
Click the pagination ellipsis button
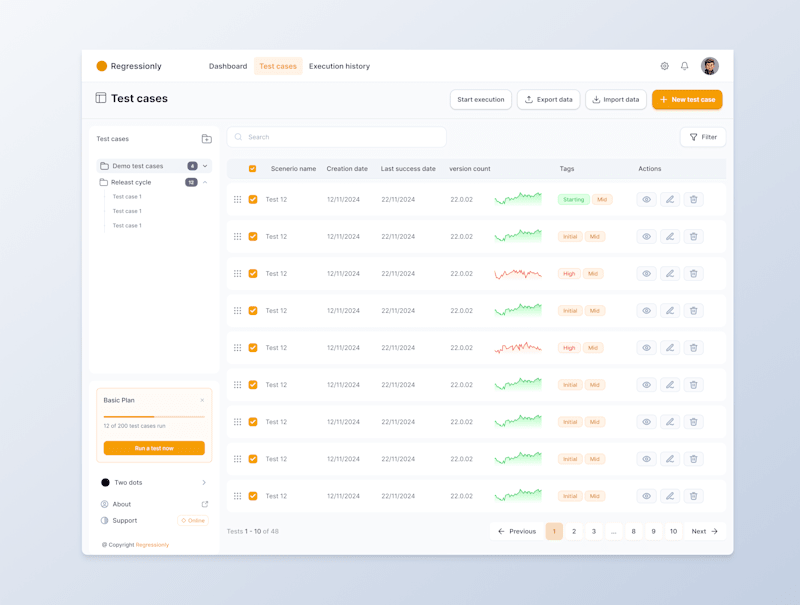point(614,532)
